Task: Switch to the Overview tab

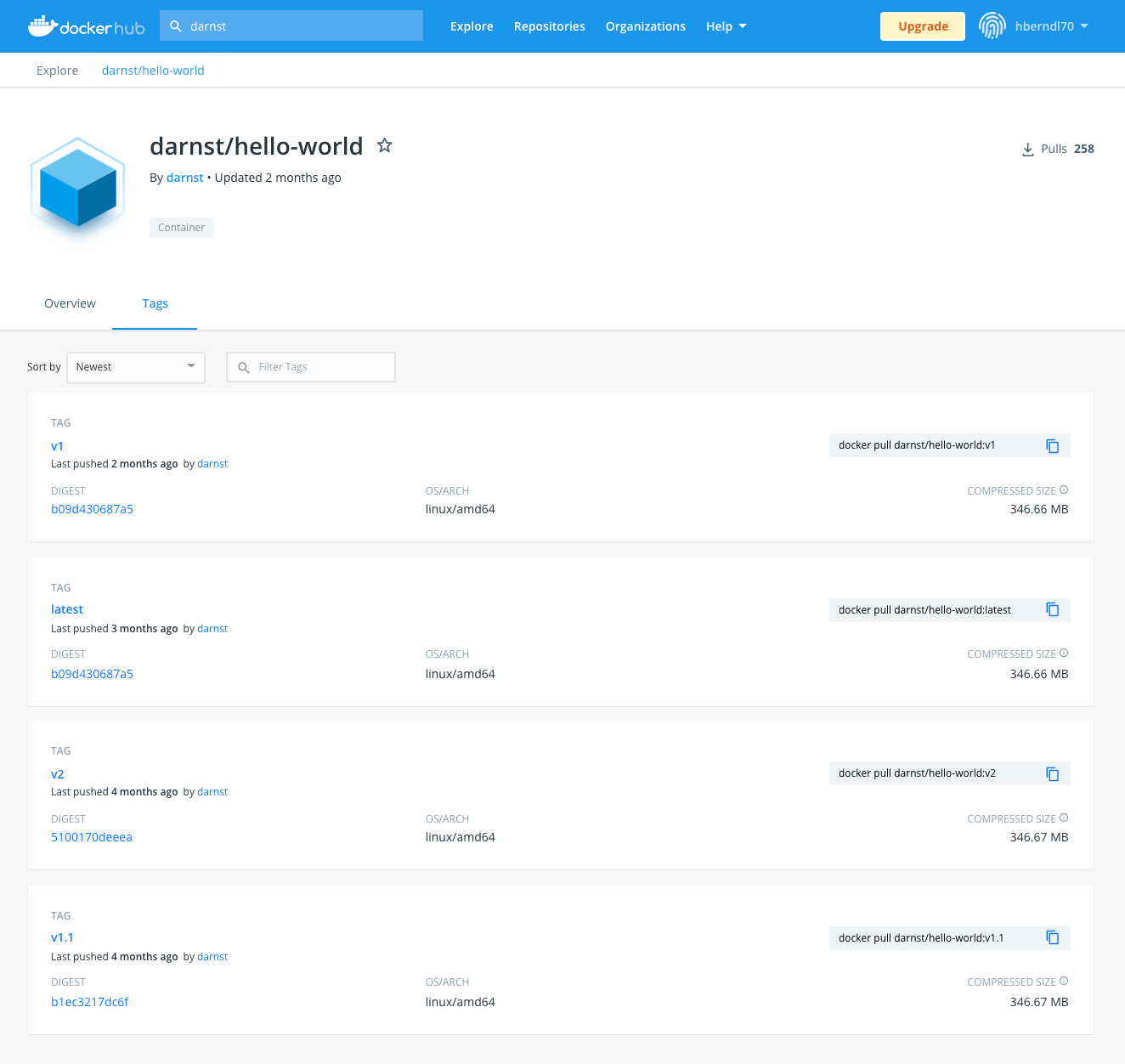Action: pos(70,303)
